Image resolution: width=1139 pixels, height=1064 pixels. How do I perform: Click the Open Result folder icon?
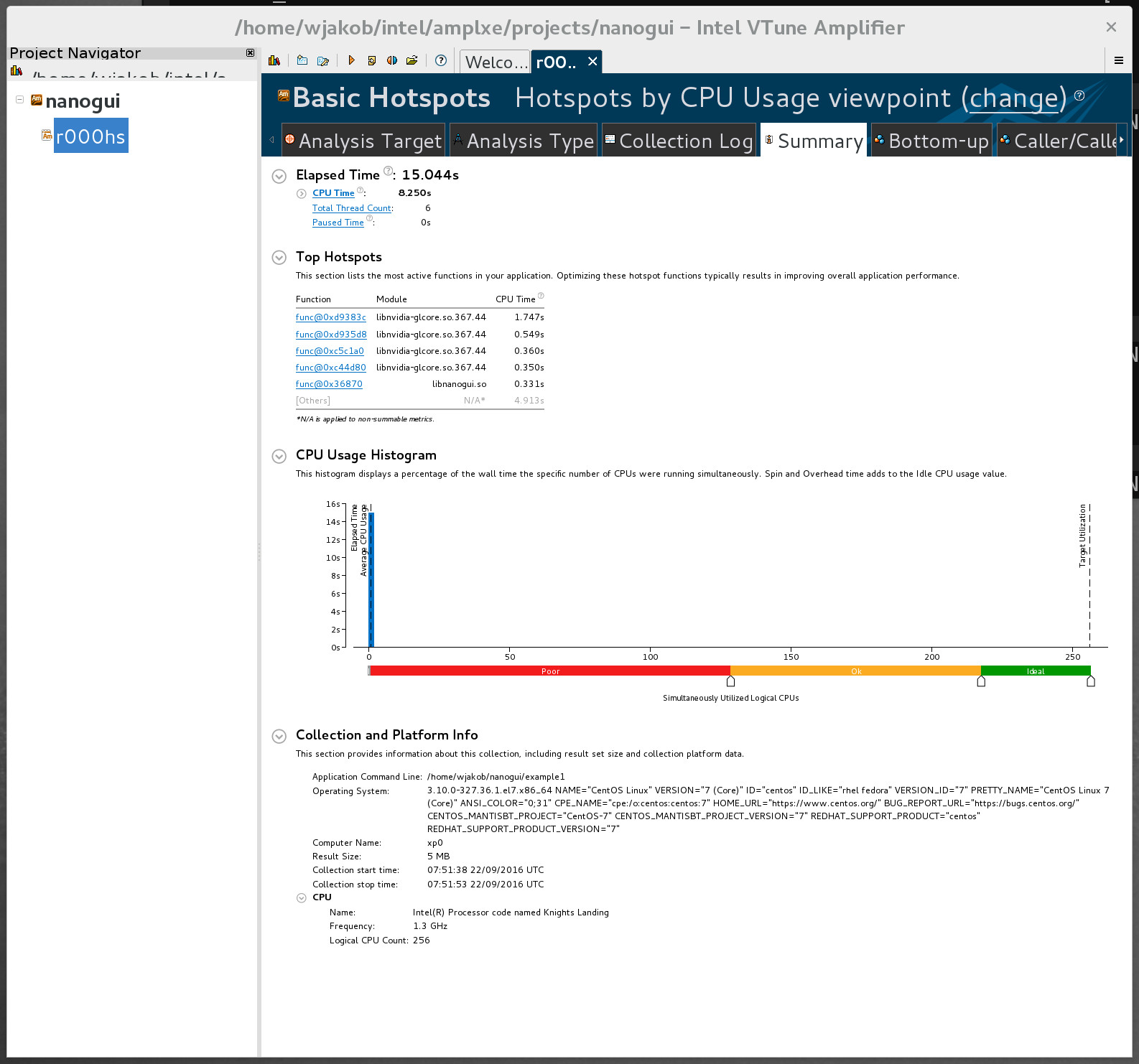[412, 61]
